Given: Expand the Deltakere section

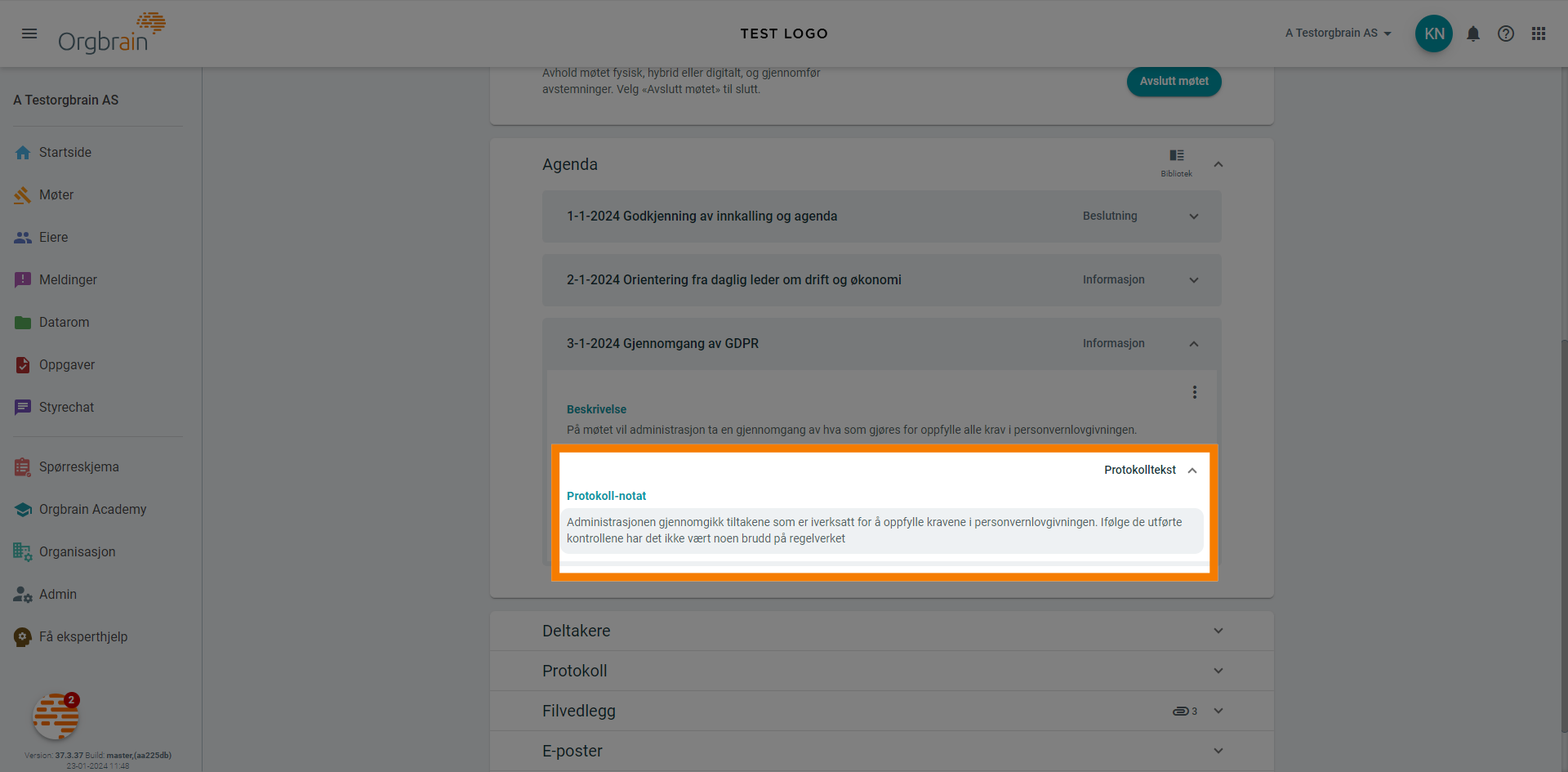Looking at the screenshot, I should click(x=1218, y=631).
